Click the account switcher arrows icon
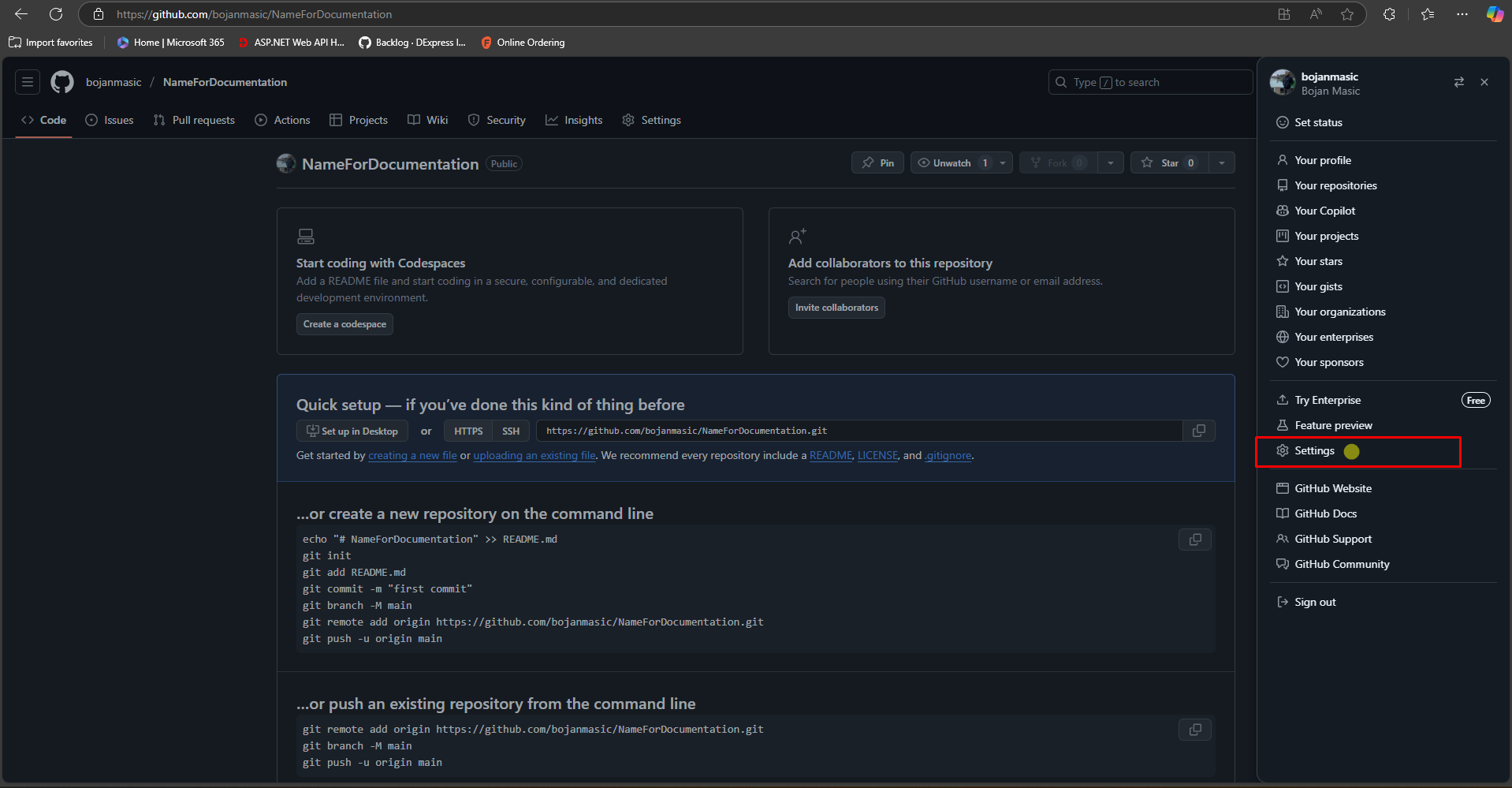Viewport: 1512px width, 788px height. click(1459, 82)
